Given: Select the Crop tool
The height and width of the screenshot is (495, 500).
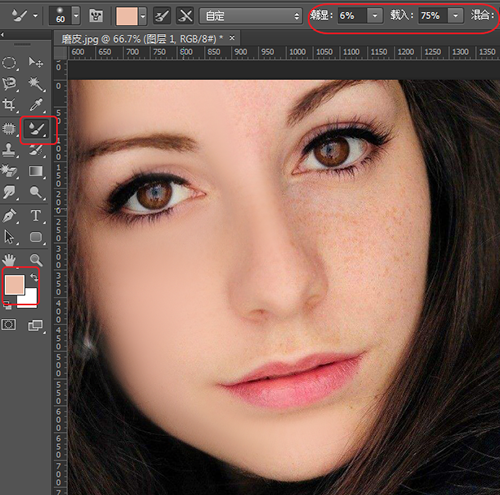Looking at the screenshot, I should (9, 105).
